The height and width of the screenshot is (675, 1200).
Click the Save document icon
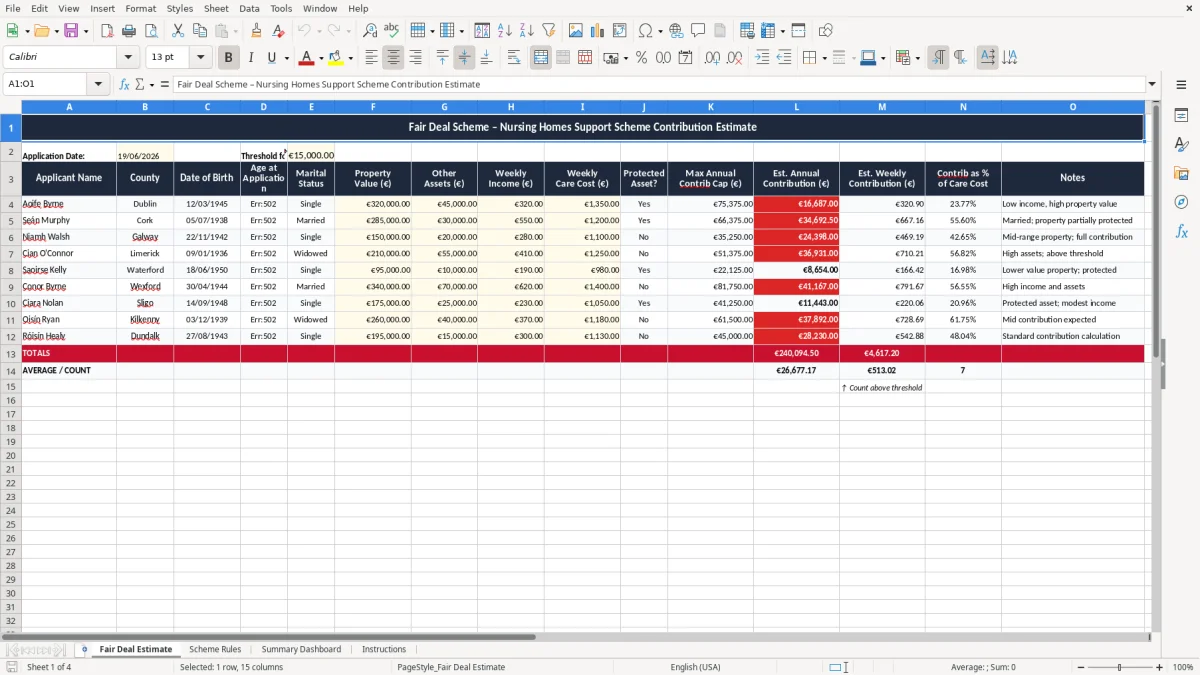(71, 31)
